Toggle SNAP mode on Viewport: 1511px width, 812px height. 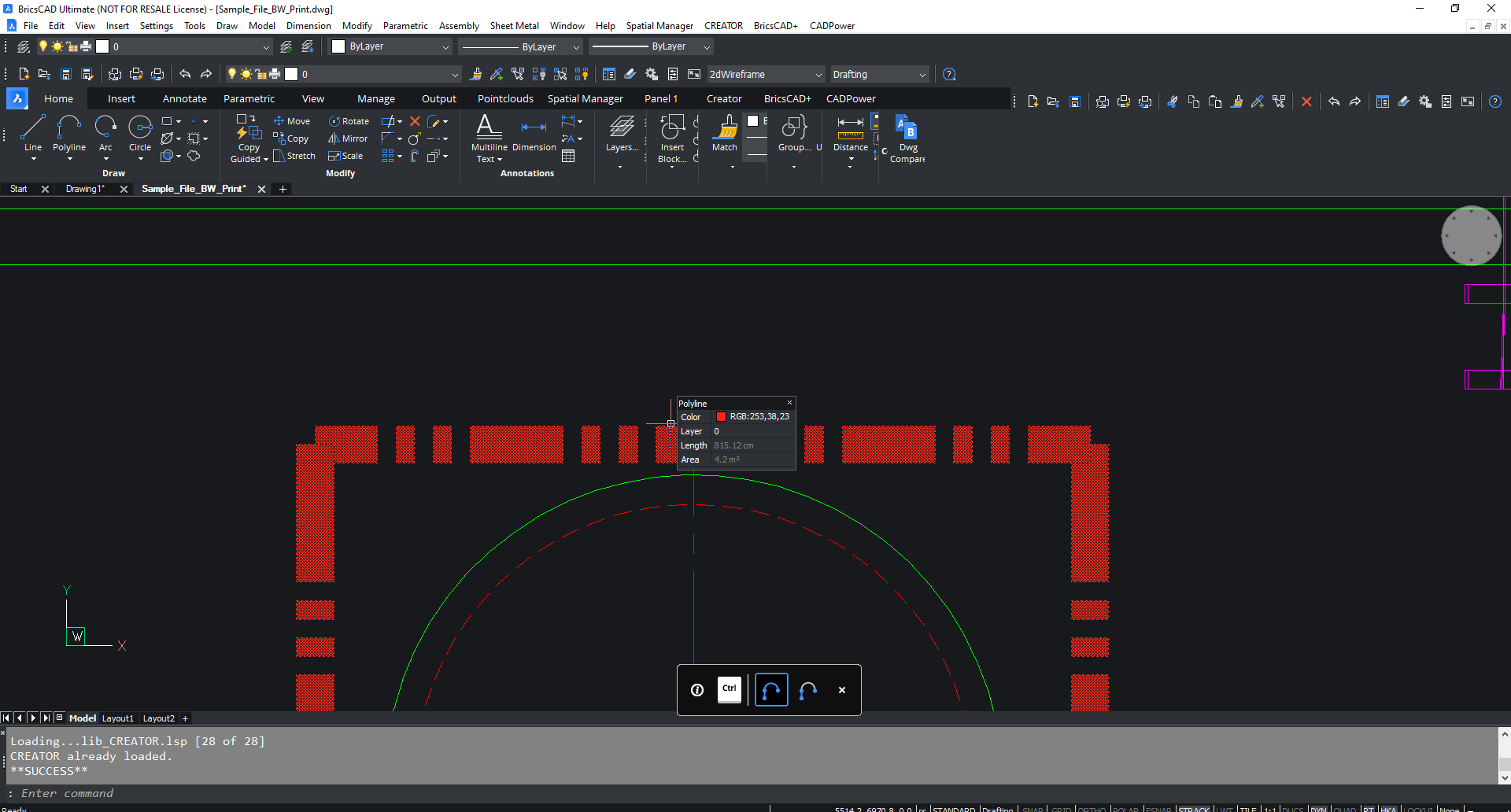click(1033, 809)
